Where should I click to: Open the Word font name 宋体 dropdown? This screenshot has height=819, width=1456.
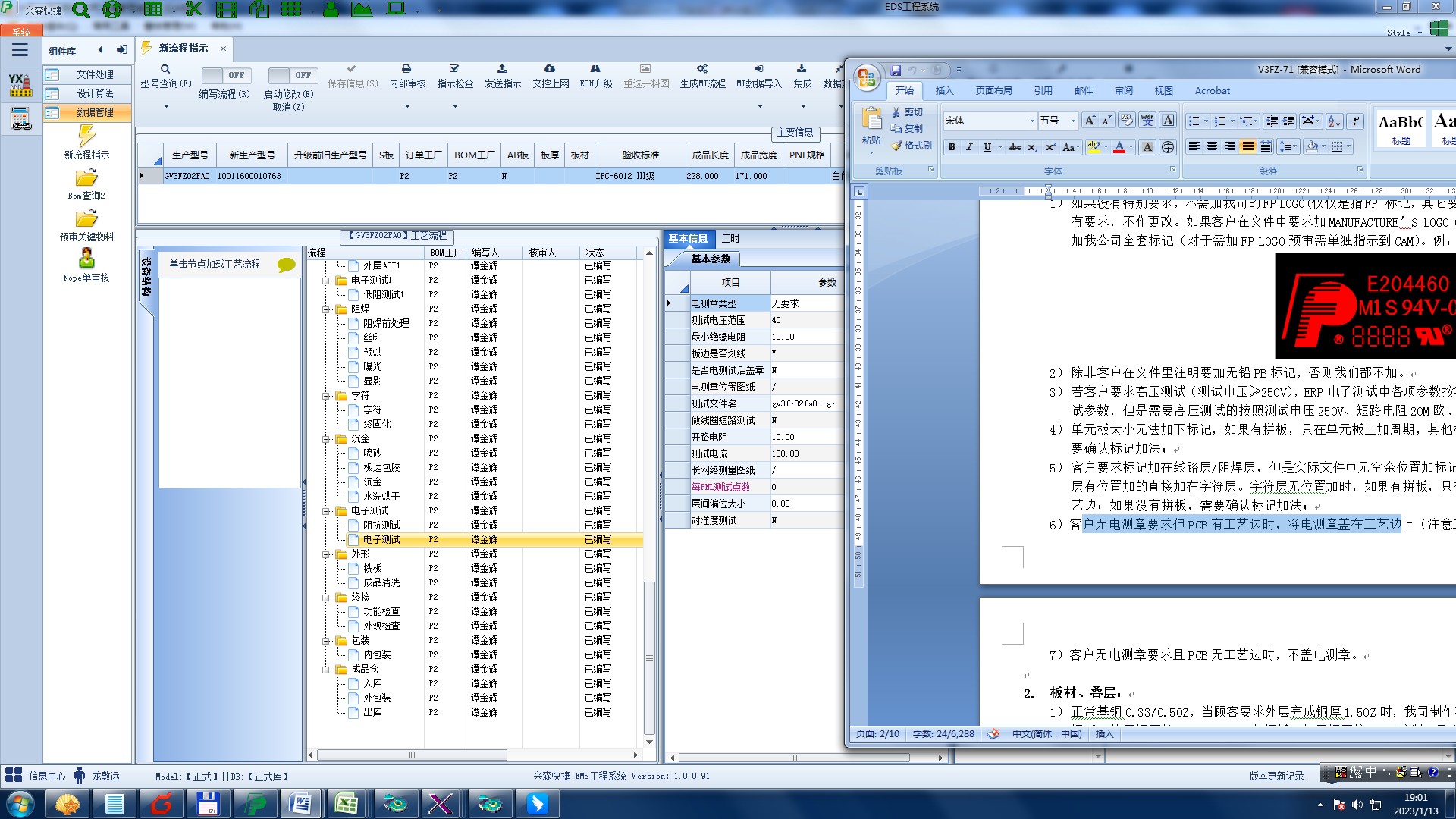coord(1032,121)
